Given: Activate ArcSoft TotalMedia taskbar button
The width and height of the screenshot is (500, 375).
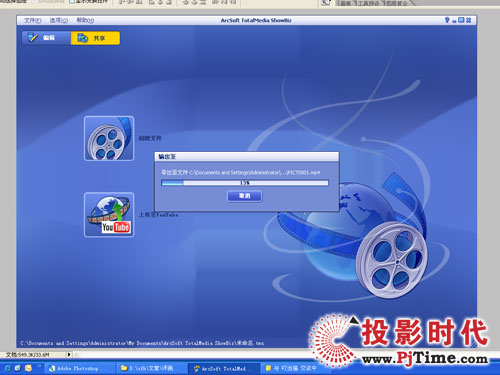Looking at the screenshot, I should pyautogui.click(x=223, y=368).
